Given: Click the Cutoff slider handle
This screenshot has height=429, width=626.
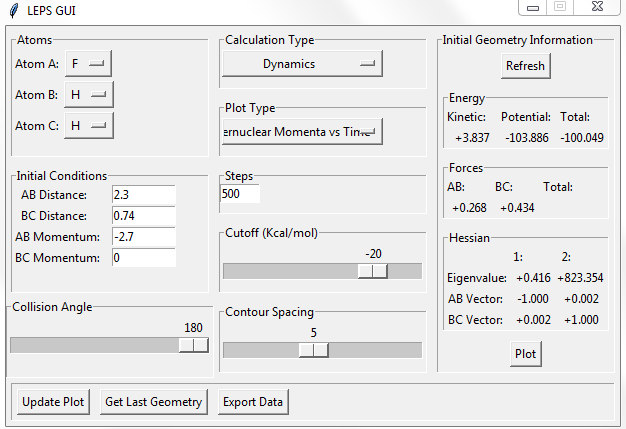Looking at the screenshot, I should 372,271.
